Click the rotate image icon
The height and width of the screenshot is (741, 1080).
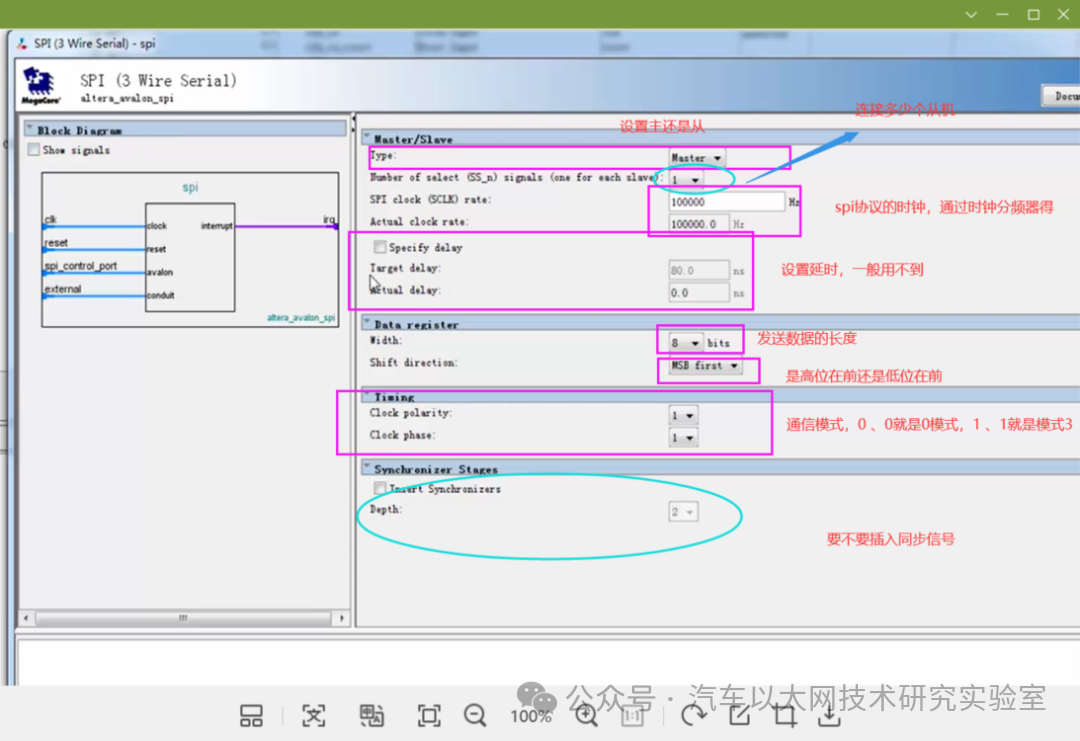[694, 716]
